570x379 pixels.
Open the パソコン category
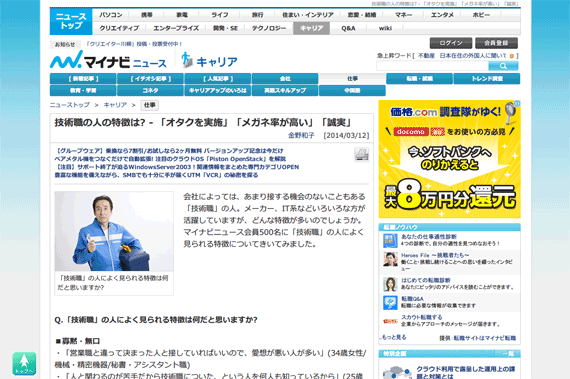point(111,15)
